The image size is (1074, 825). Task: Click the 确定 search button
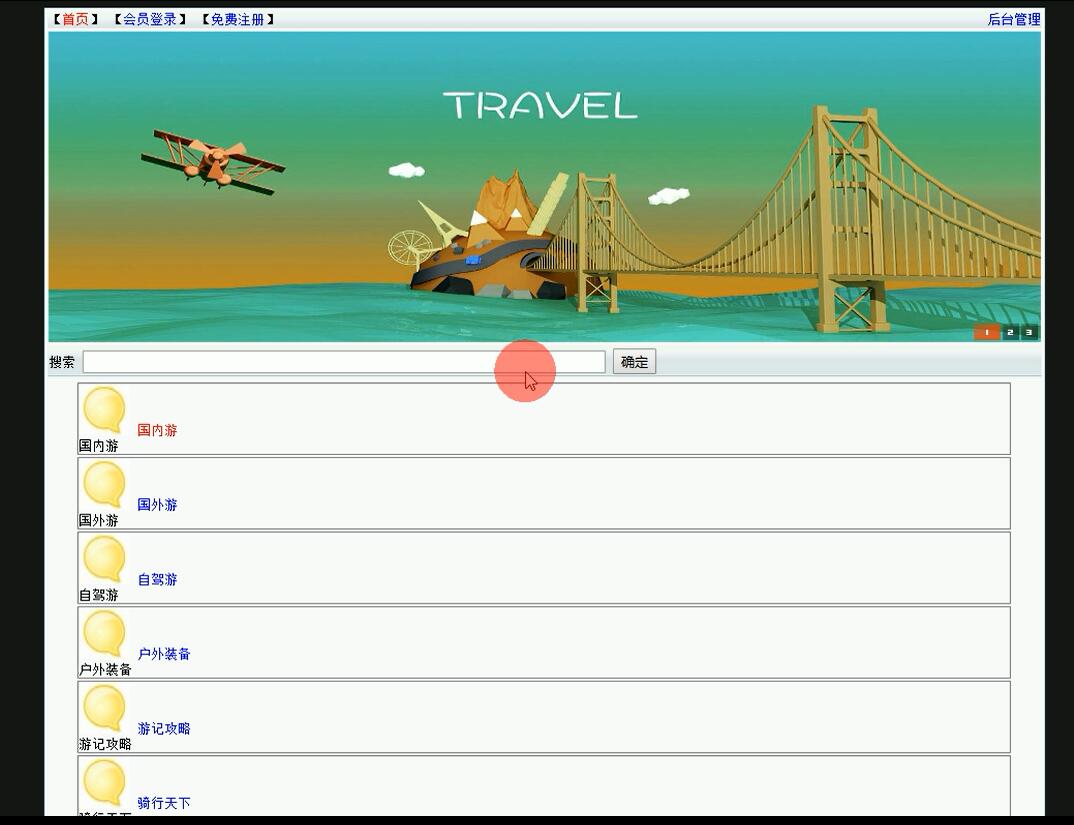pos(634,362)
